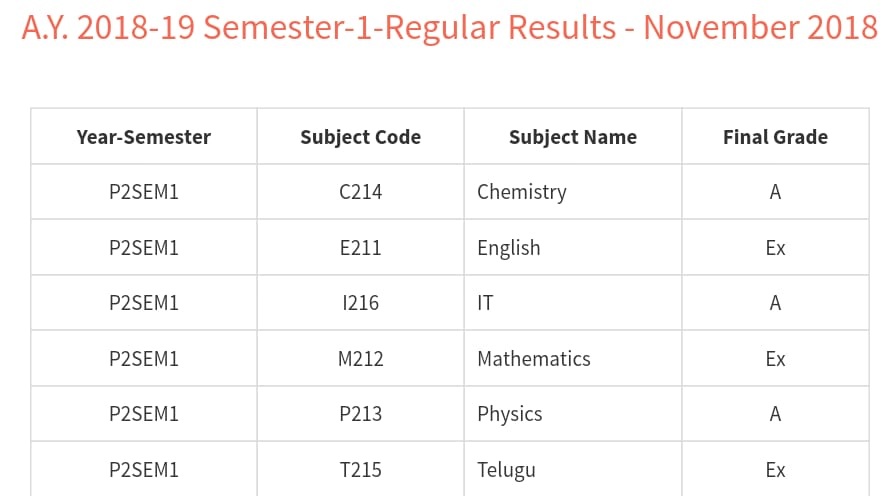Select the Mathematics subject name cell
890x496 pixels.
click(x=534, y=359)
